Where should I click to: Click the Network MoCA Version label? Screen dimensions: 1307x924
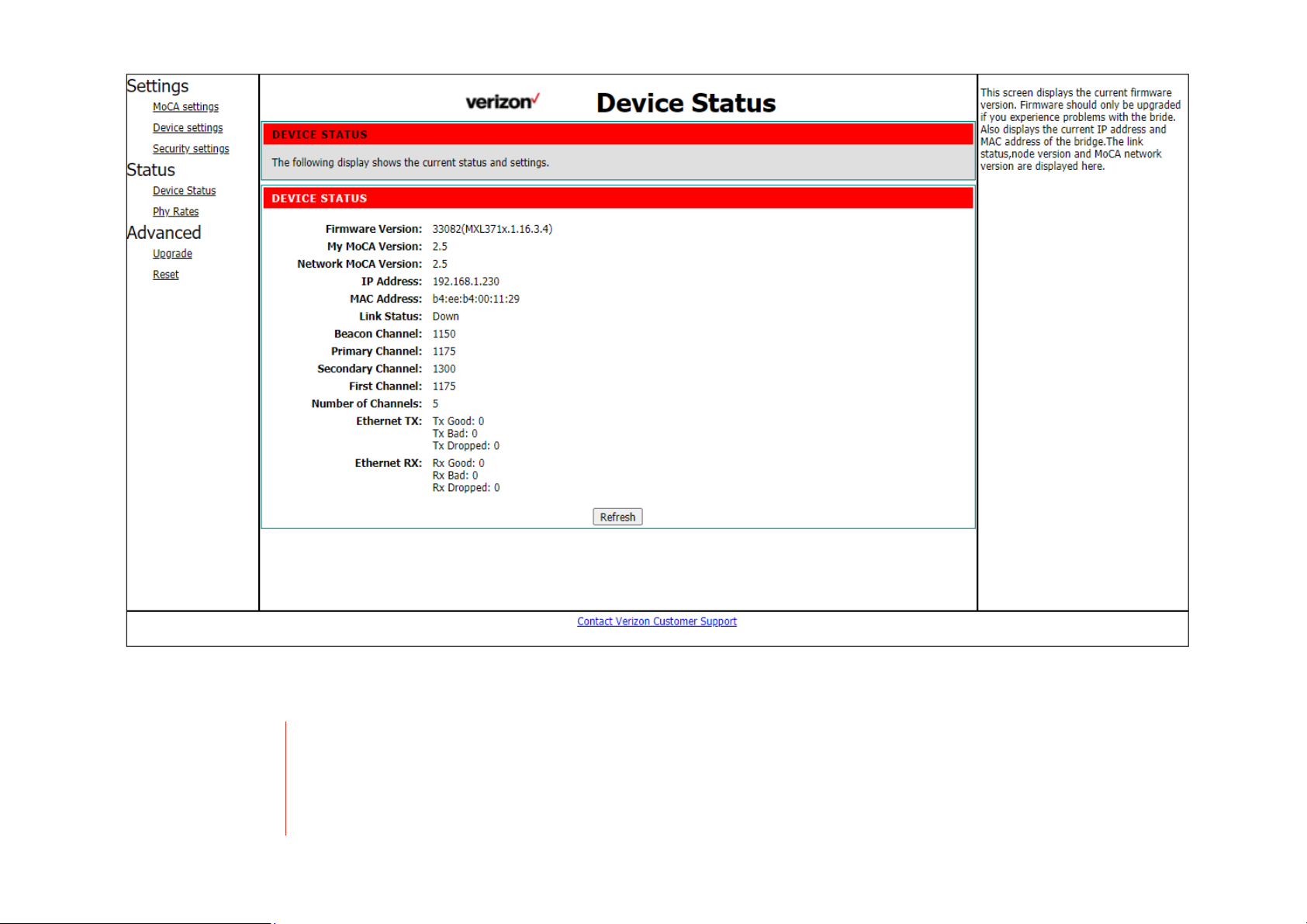360,264
